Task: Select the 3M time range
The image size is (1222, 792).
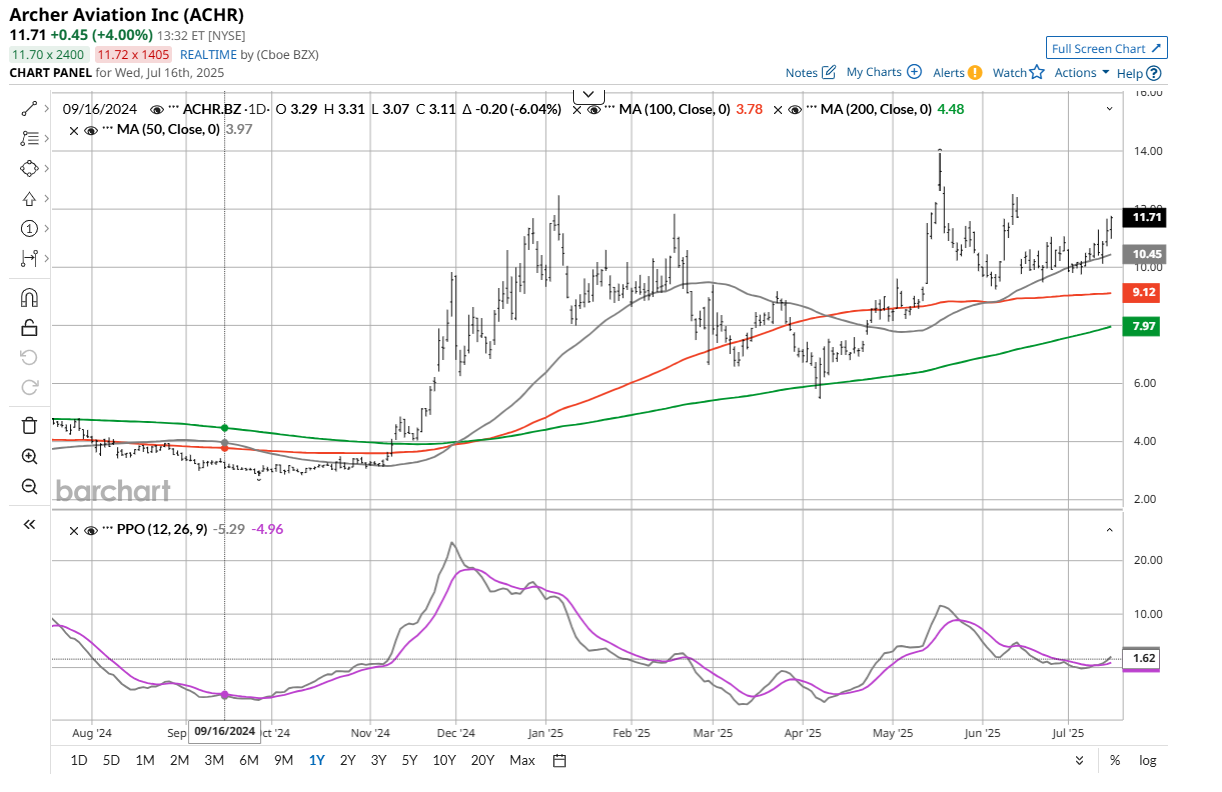Action: [214, 760]
